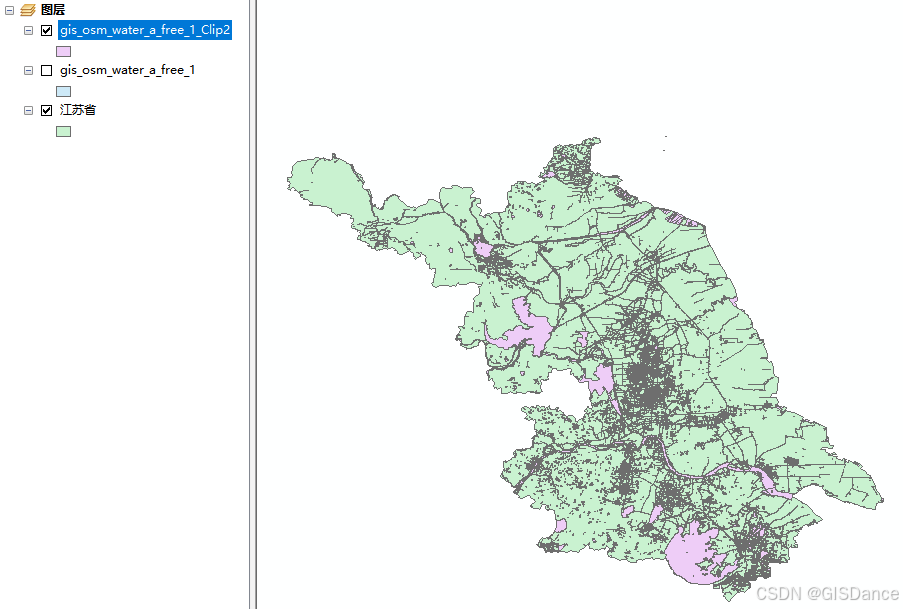
Task: Open the light blue symbol swatch
Action: point(63,91)
